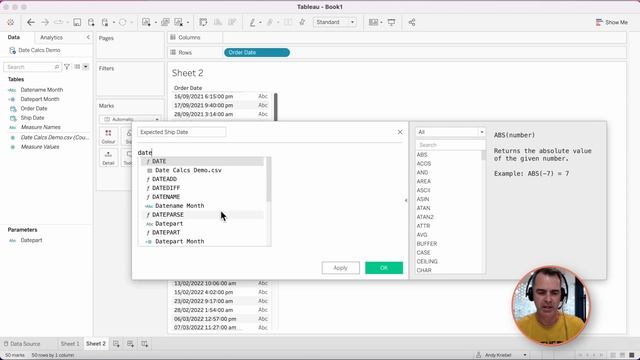Click the Clear Sheet toolbar icon
640x360 pixels.
tap(179, 22)
